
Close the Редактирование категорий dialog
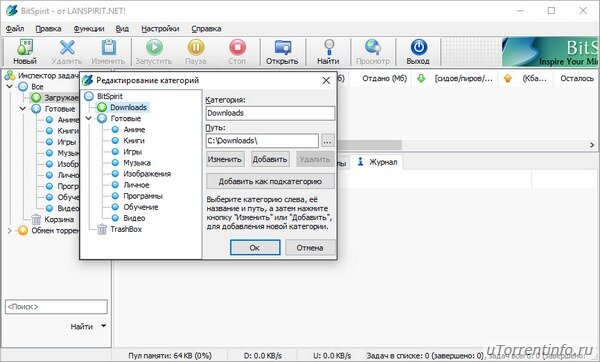(x=326, y=81)
